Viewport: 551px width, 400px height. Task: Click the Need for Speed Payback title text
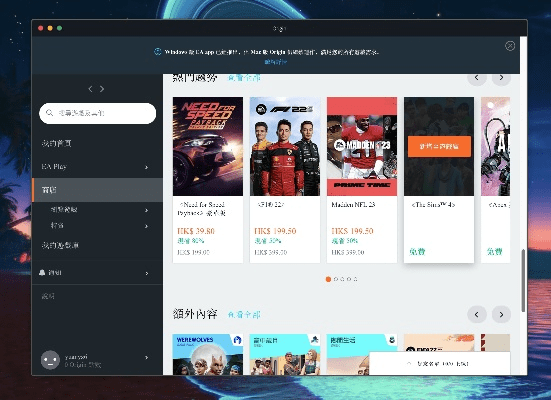point(201,208)
